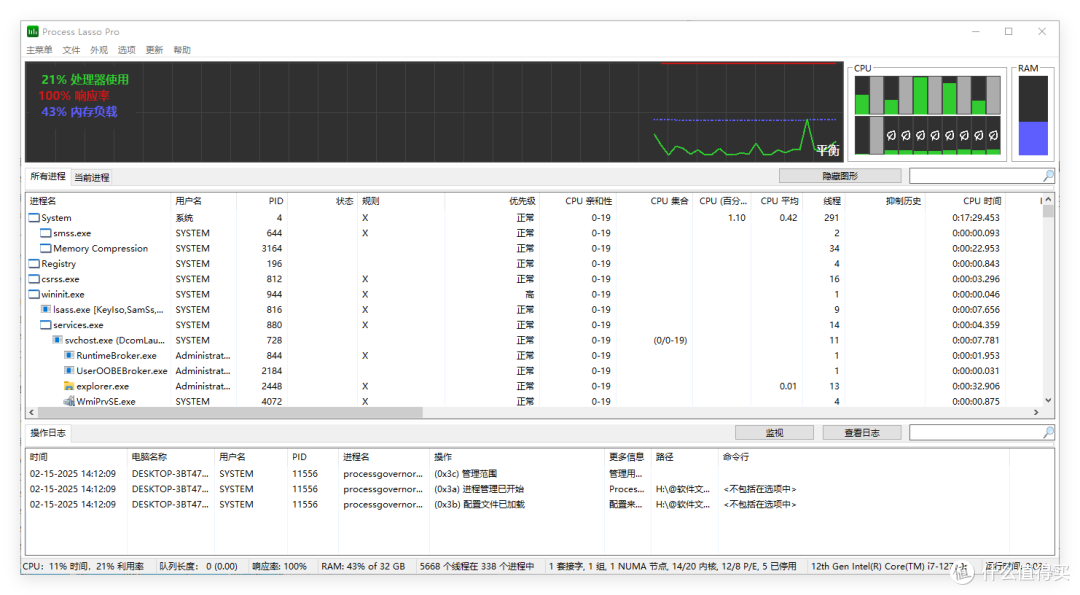Click the 查看日志 button
This screenshot has width=1080, height=595.
click(862, 432)
